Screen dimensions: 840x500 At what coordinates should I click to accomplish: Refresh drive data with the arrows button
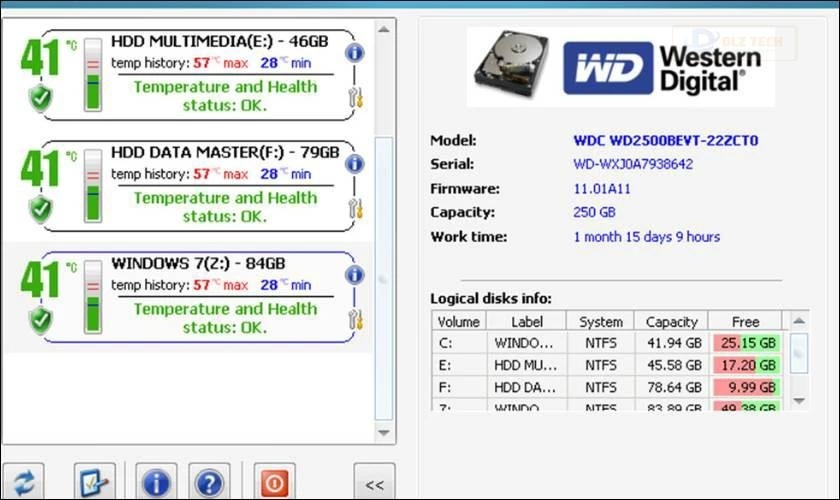pos(24,482)
